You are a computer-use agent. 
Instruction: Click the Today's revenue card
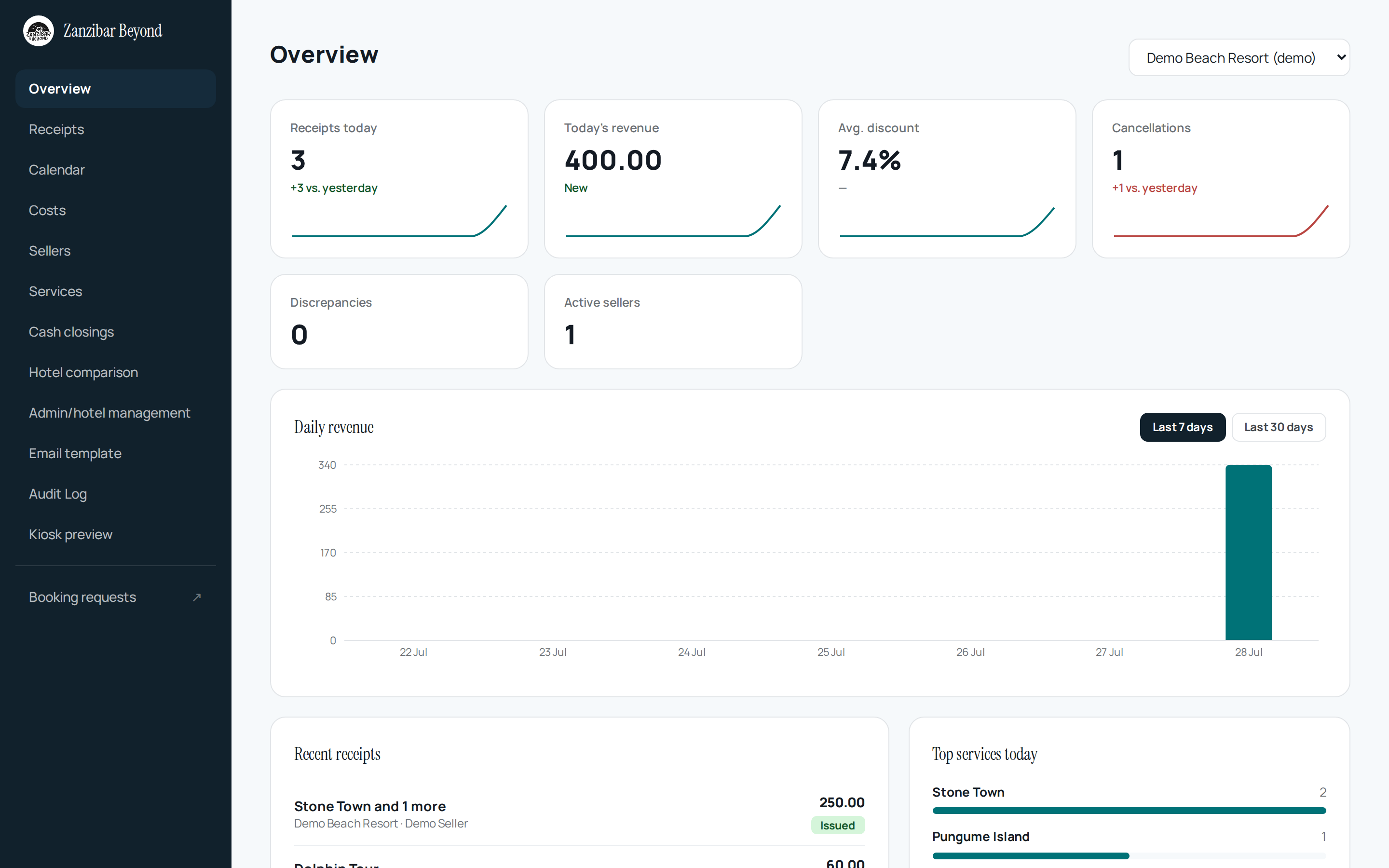pyautogui.click(x=673, y=179)
